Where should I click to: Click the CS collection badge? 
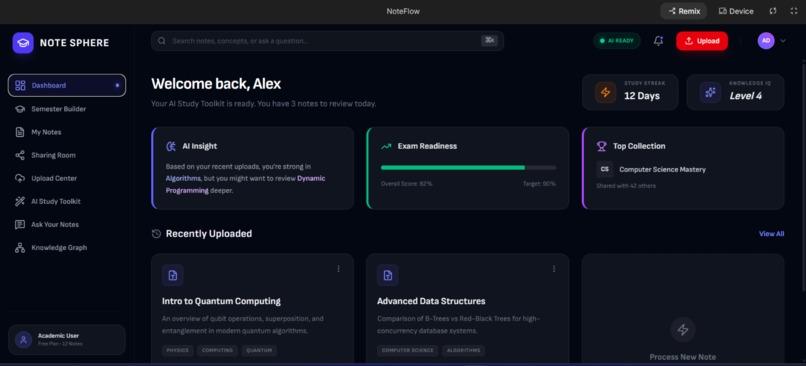point(605,169)
